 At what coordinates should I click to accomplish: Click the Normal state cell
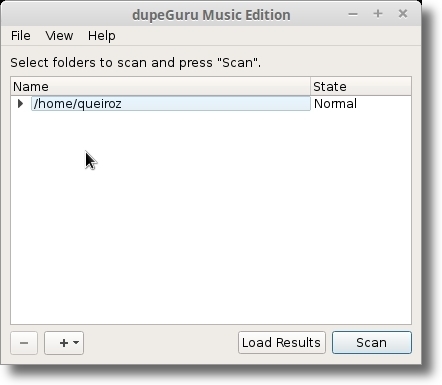click(x=361, y=104)
